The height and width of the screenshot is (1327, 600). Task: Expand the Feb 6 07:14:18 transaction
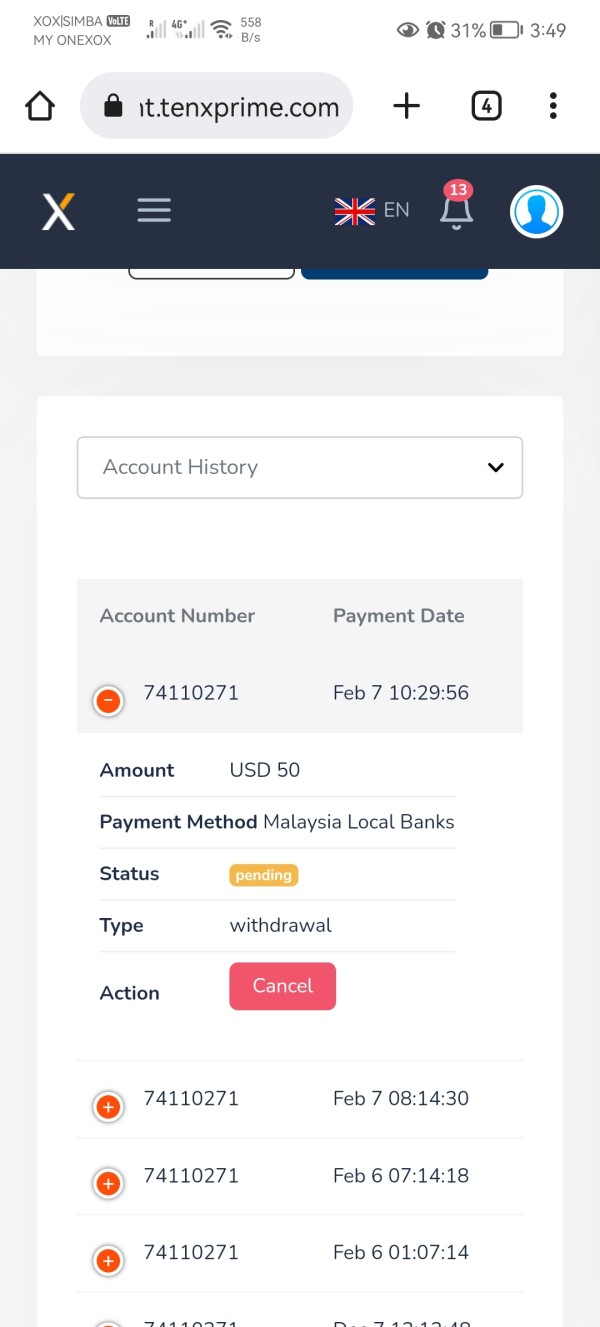tap(108, 1183)
